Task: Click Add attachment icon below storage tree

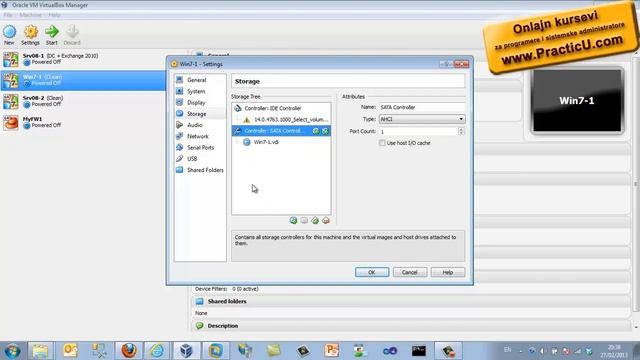Action: click(293, 220)
